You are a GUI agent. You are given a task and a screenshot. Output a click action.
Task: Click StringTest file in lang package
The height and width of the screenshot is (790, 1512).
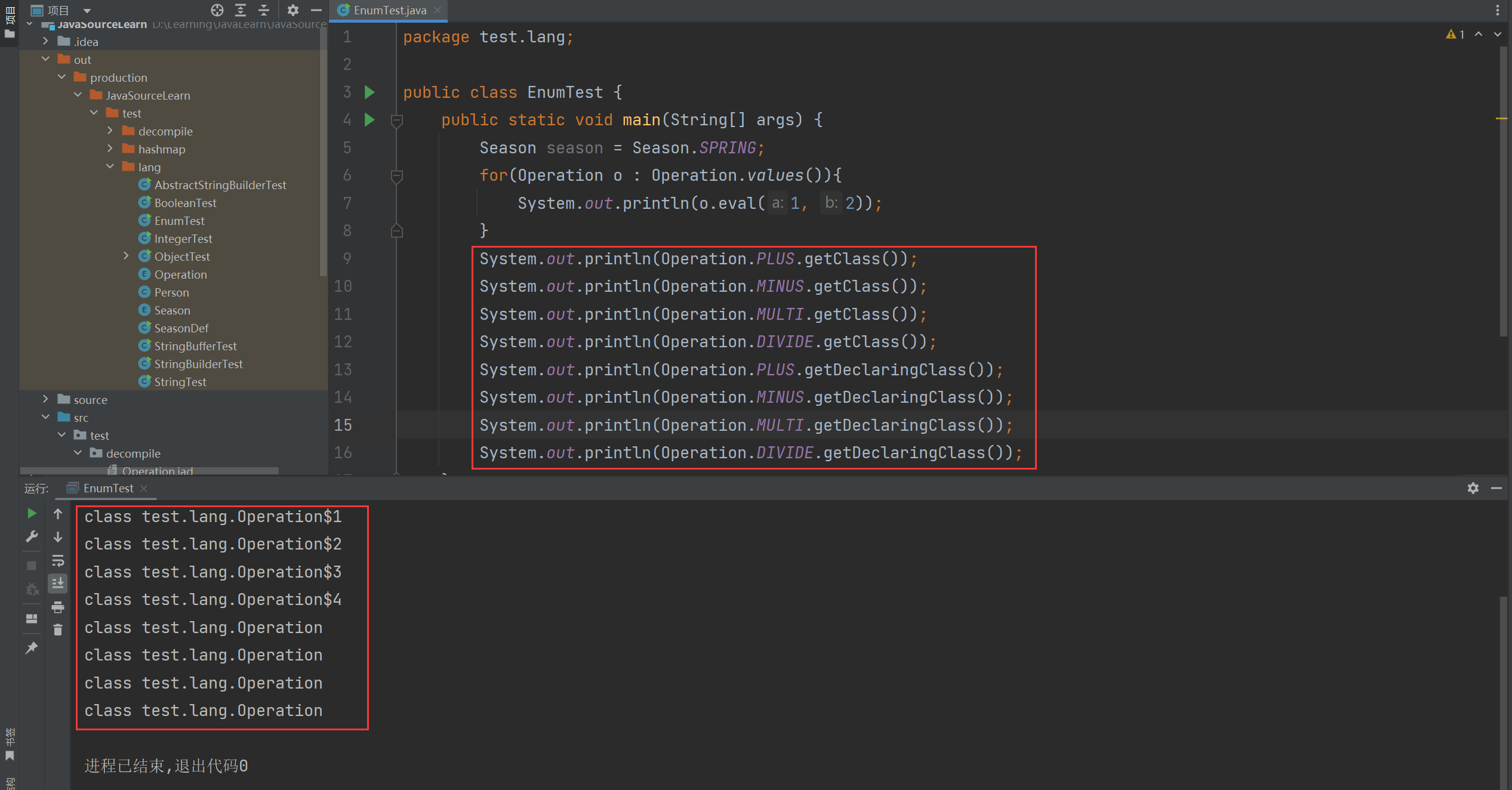(x=178, y=381)
